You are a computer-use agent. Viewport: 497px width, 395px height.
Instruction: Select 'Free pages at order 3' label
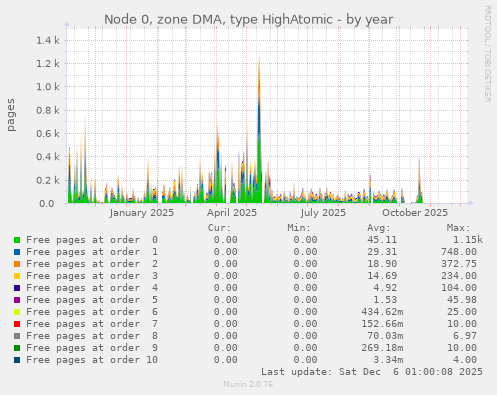pyautogui.click(x=92, y=276)
